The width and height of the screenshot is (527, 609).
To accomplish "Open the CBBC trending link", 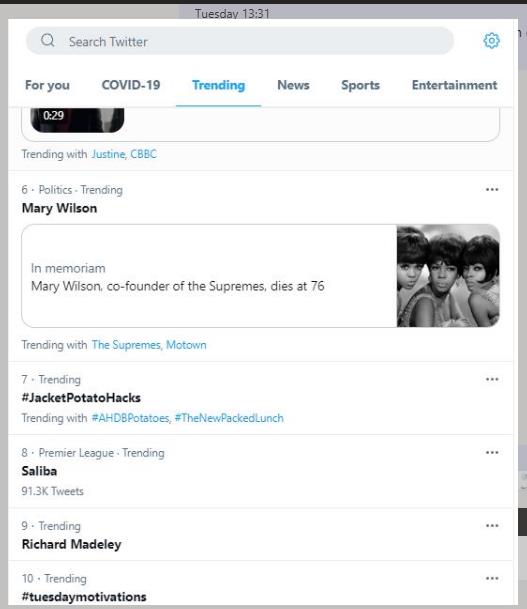I will 143,154.
